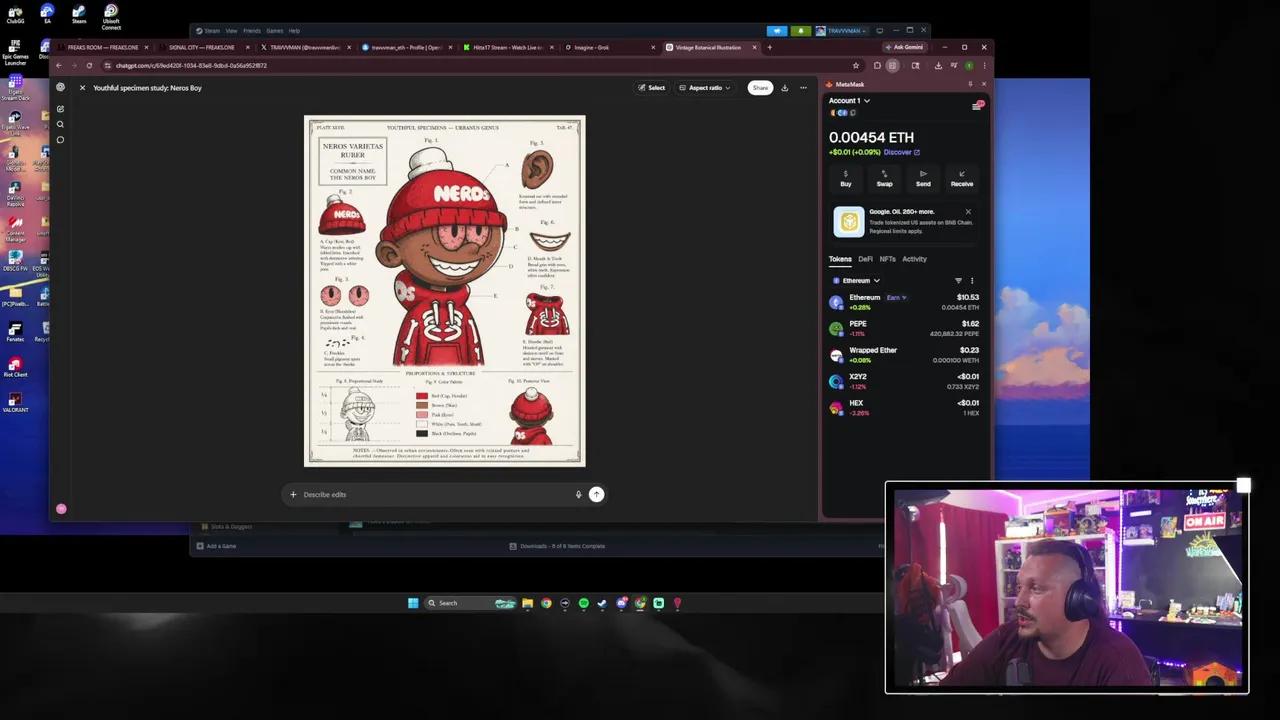This screenshot has height=720, width=1280.
Task: Submit edits with the up-arrow send button
Action: click(596, 494)
